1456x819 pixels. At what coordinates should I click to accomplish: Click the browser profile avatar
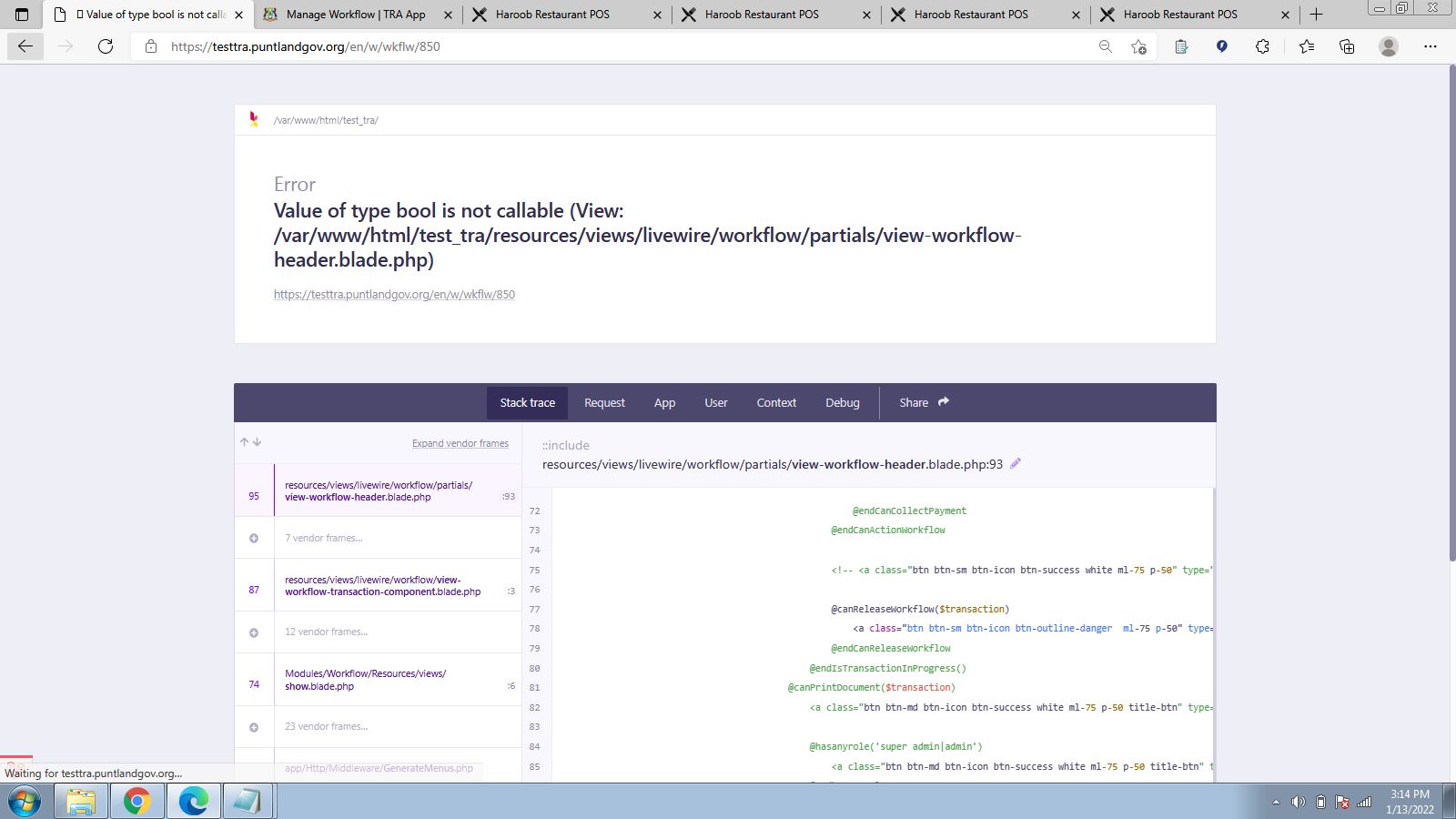(x=1388, y=46)
